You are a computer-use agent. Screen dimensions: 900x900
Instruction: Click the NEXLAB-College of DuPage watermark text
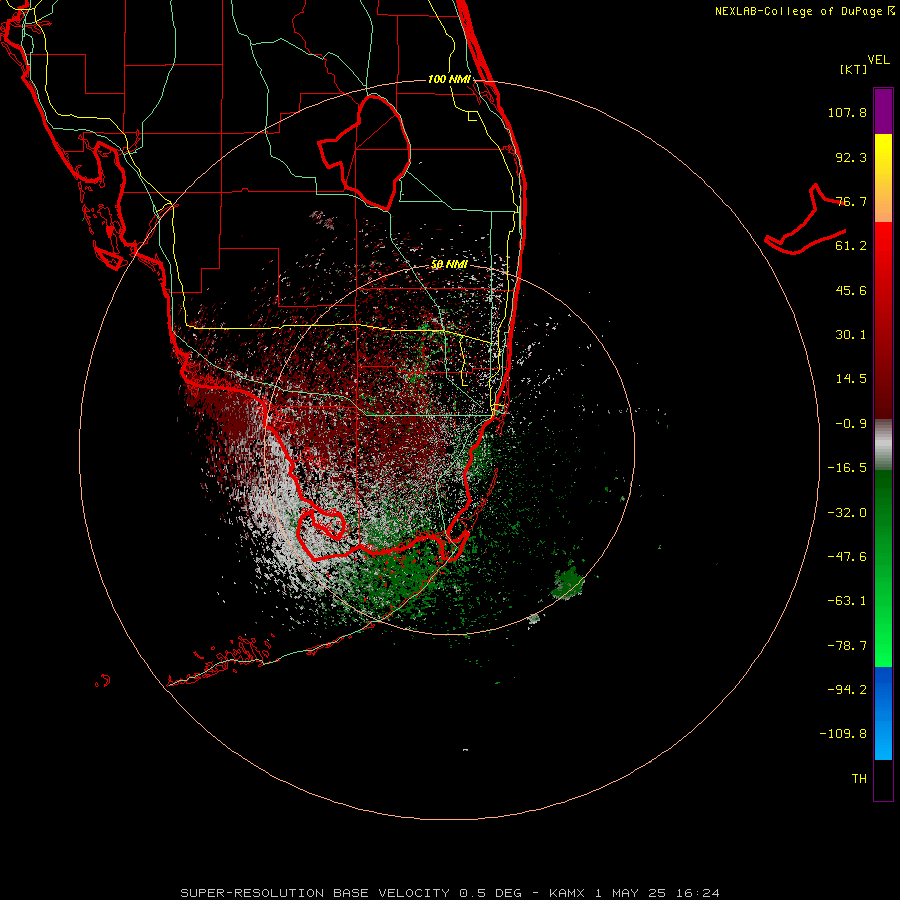click(805, 11)
